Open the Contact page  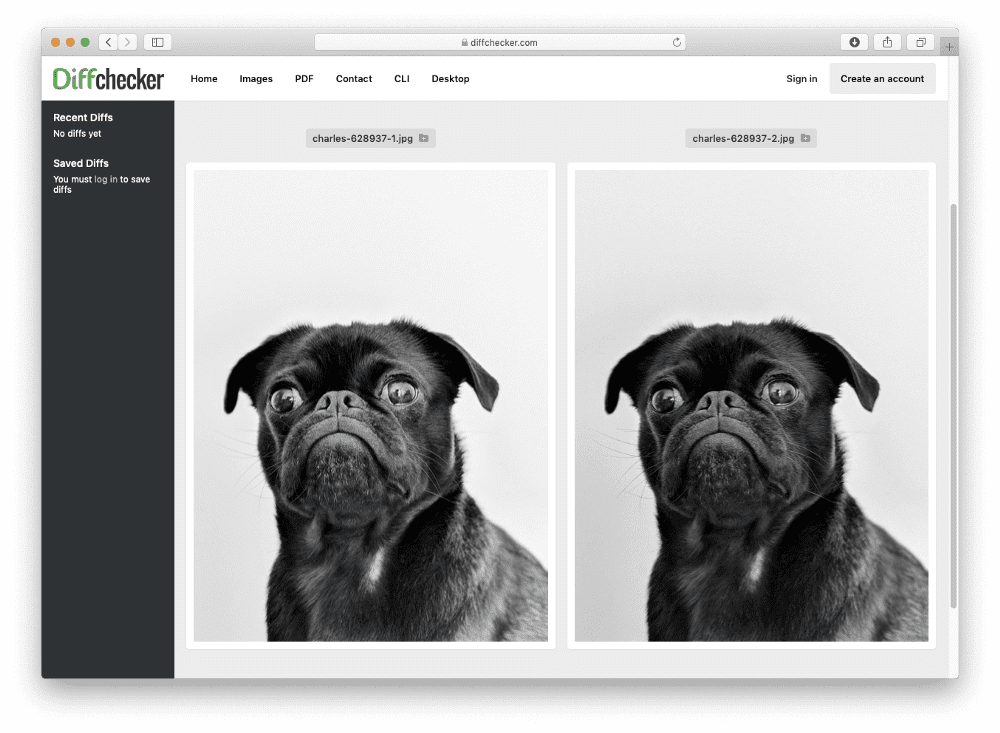[x=353, y=78]
